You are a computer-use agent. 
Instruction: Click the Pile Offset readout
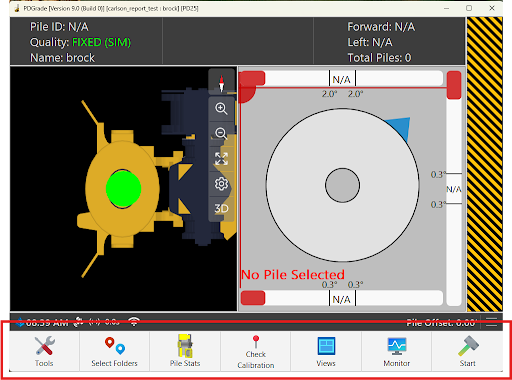coord(441,322)
